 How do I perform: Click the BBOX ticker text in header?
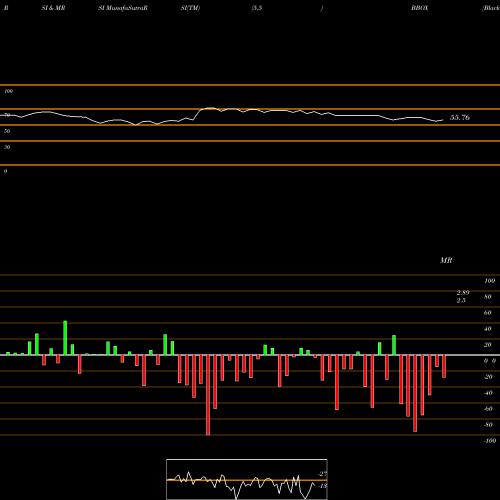point(420,8)
